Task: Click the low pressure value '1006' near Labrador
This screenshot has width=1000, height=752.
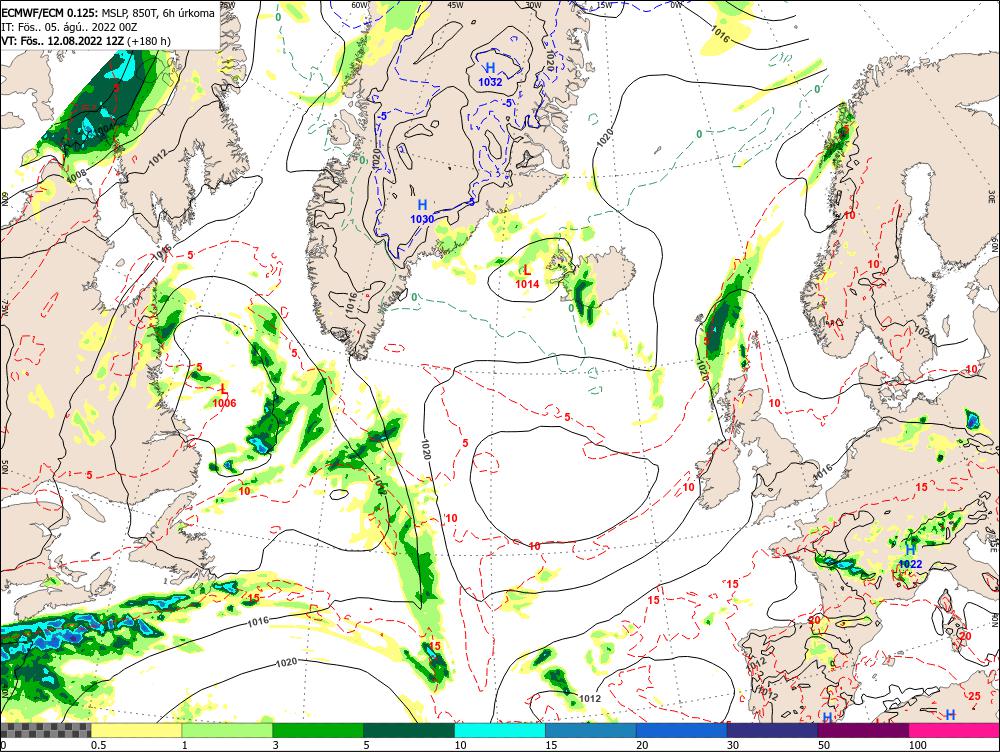Action: pos(224,402)
